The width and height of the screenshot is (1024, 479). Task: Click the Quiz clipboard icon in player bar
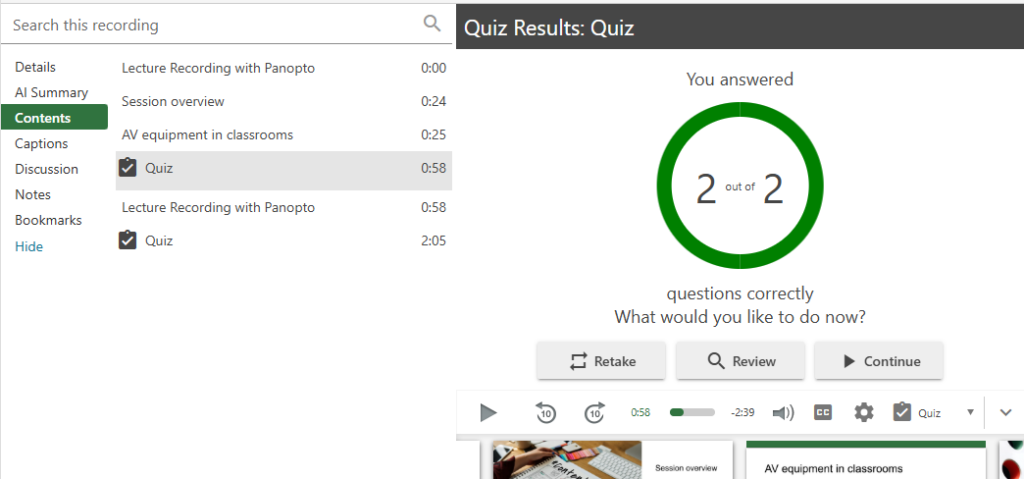coord(902,412)
